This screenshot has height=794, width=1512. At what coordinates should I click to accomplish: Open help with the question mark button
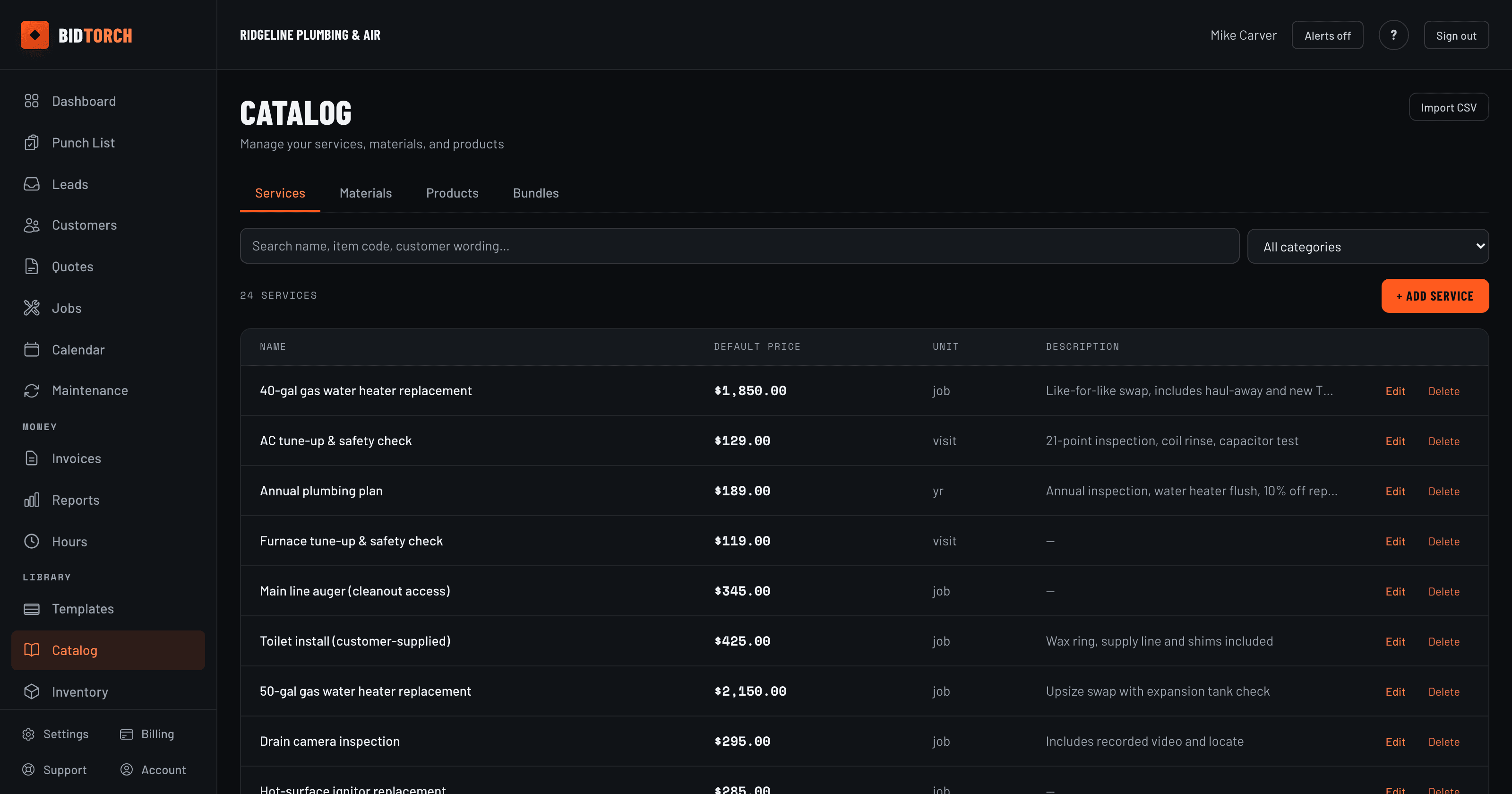[1393, 35]
